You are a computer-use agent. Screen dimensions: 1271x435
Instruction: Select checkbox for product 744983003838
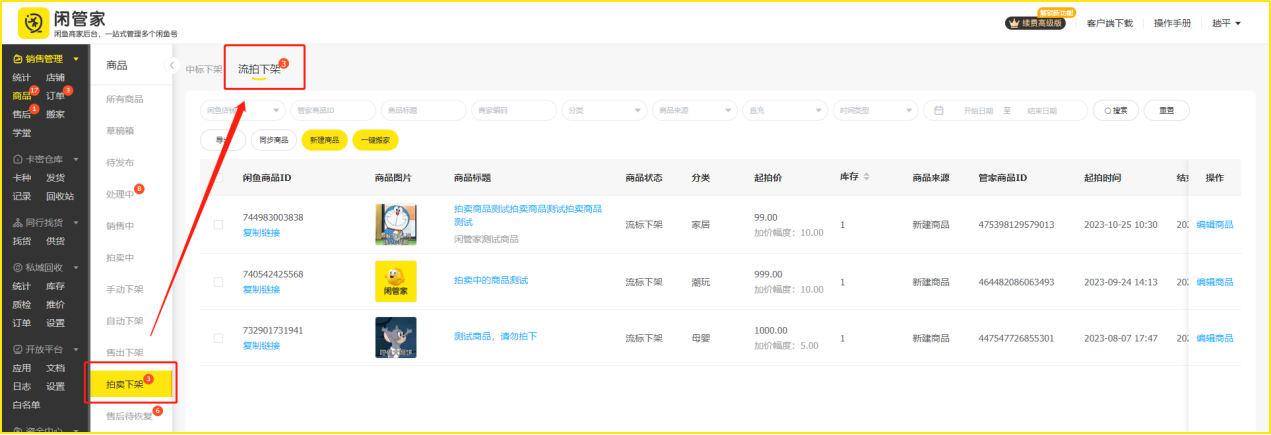click(219, 225)
